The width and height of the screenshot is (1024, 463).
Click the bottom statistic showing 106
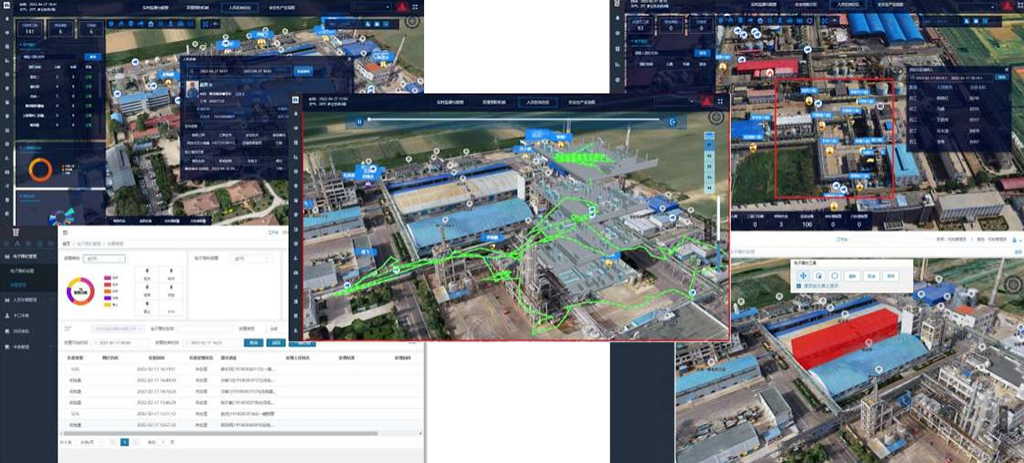click(808, 225)
